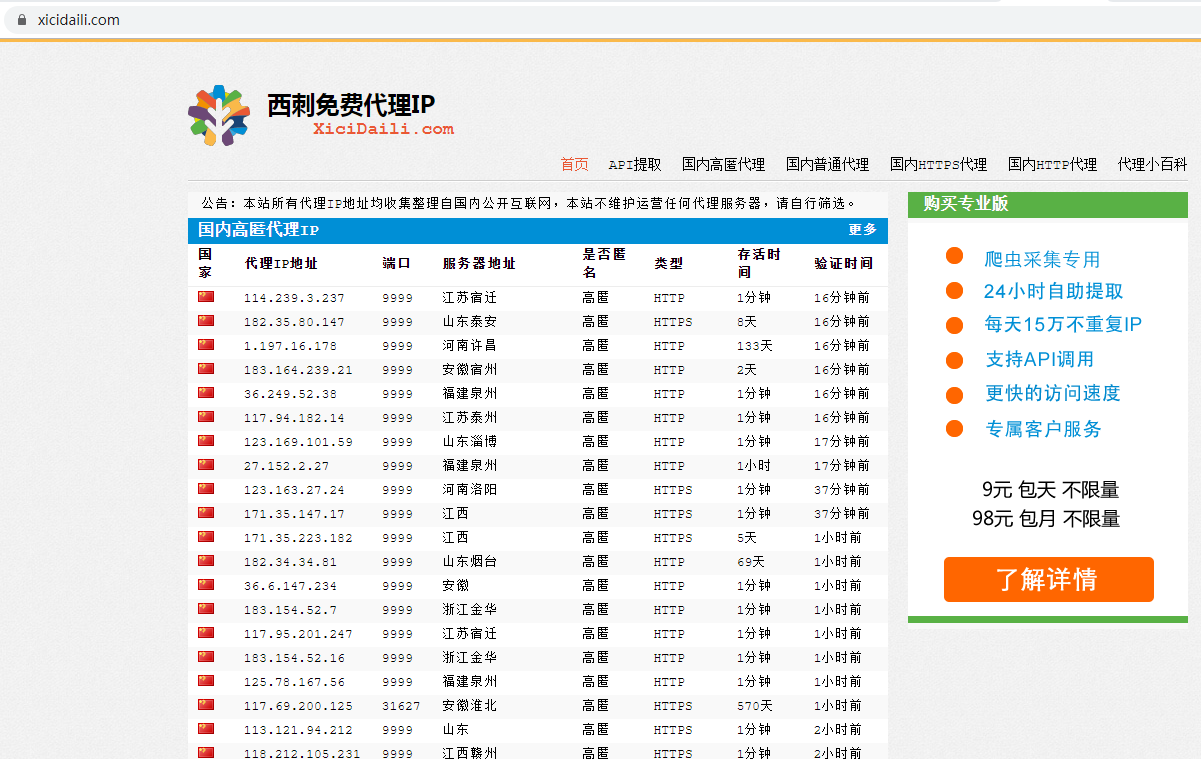Click the 了解详情 orange button
This screenshot has width=1201, height=759.
click(x=1048, y=579)
